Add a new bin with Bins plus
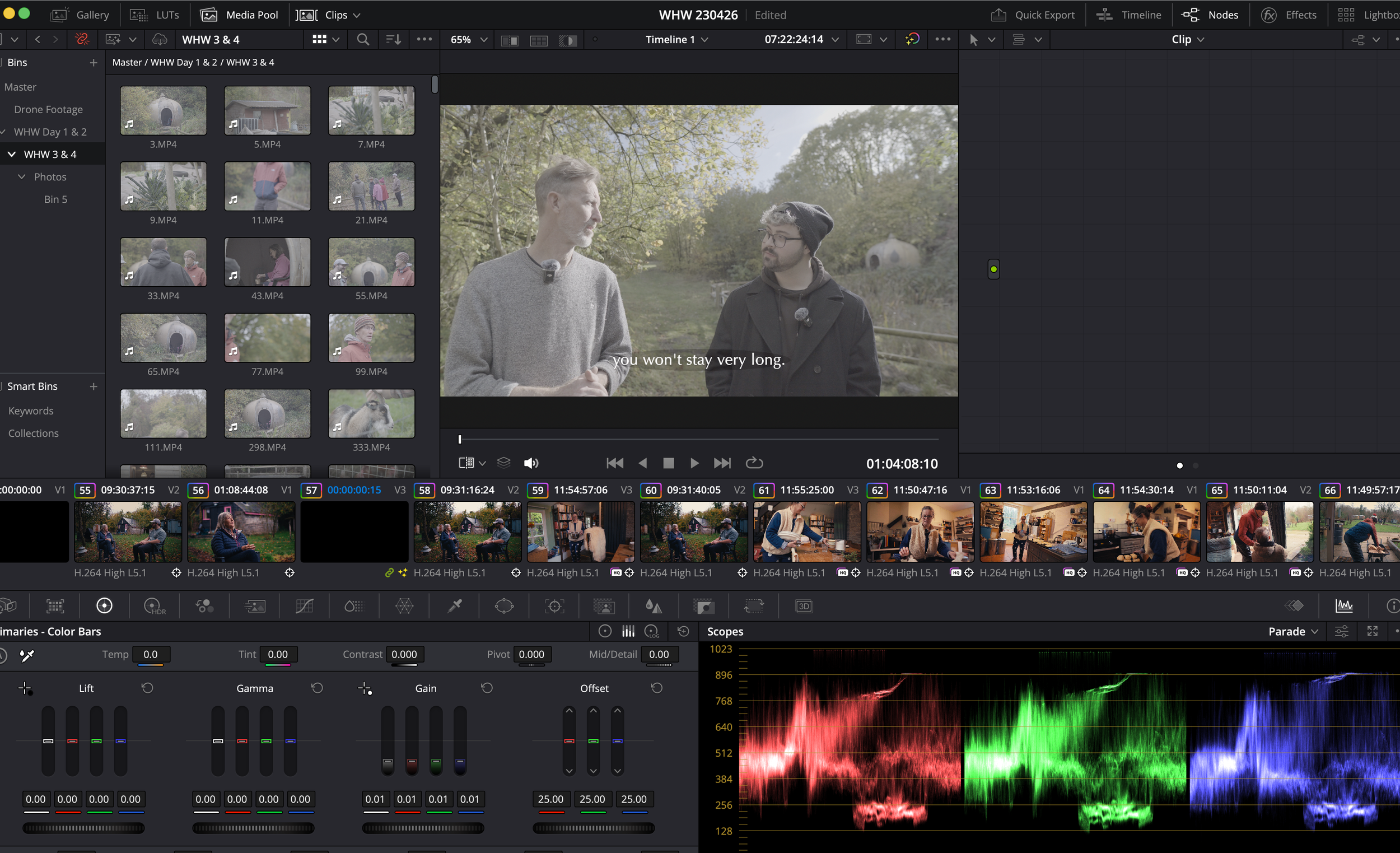This screenshot has height=853, width=1400. pyautogui.click(x=94, y=63)
